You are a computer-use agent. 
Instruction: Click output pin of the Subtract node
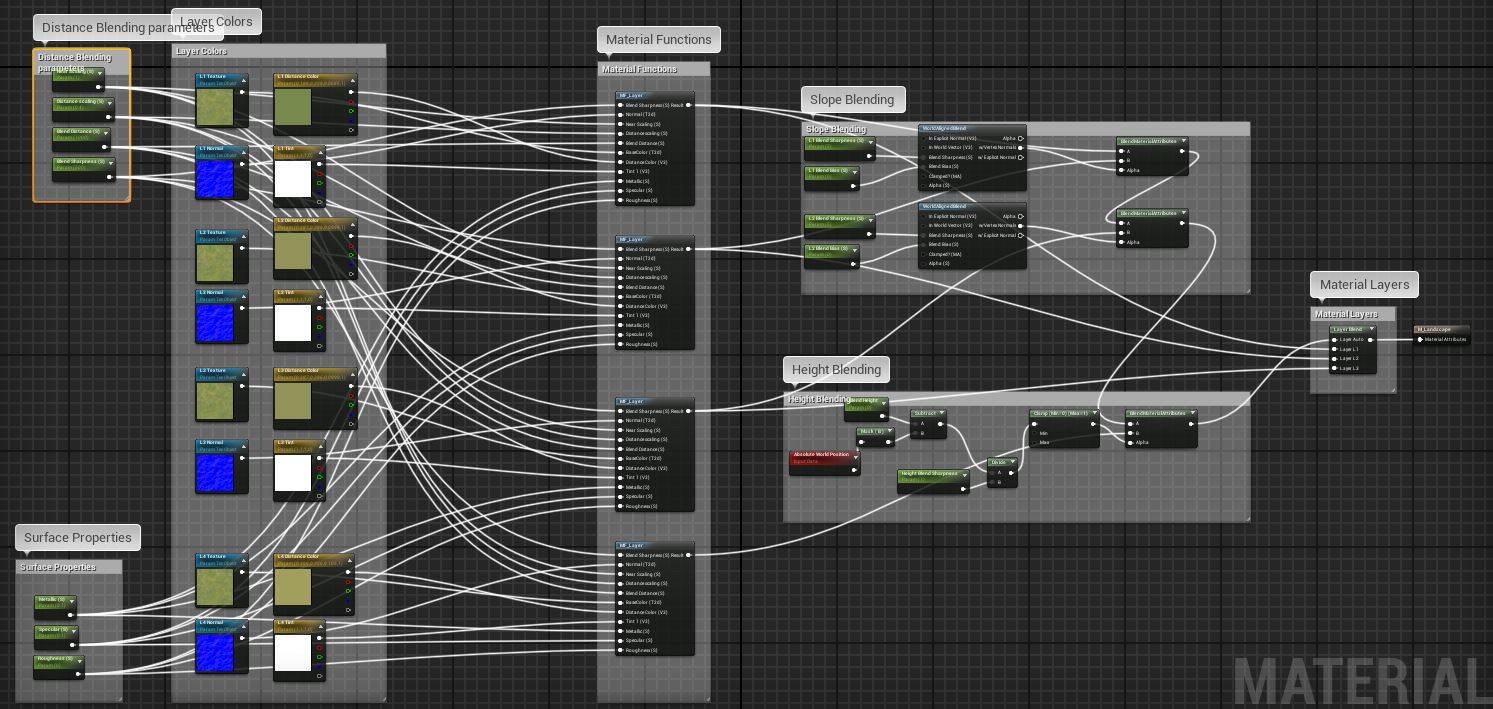tap(940, 423)
